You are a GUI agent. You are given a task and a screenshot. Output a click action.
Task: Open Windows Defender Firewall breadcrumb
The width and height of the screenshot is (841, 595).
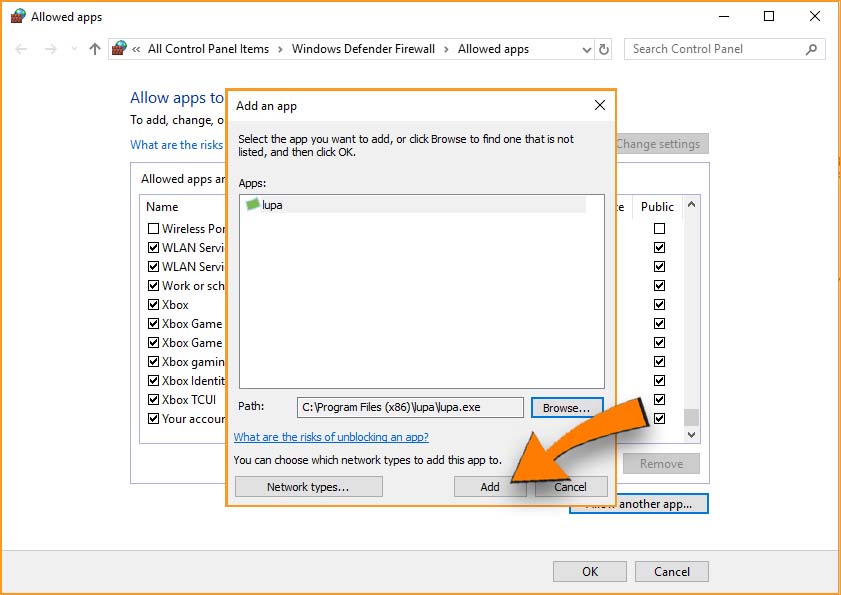pos(363,49)
